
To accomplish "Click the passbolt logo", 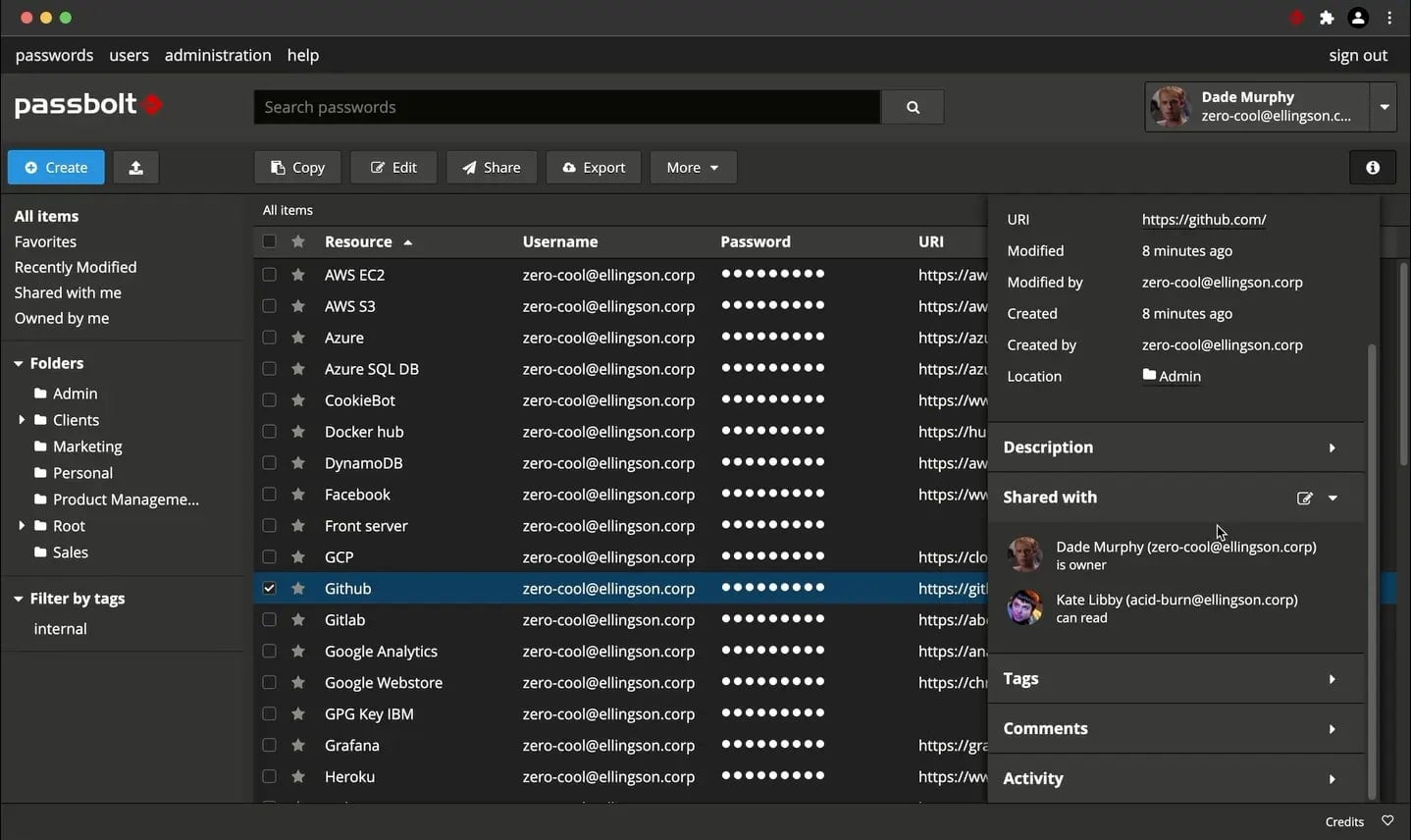I will 88,104.
